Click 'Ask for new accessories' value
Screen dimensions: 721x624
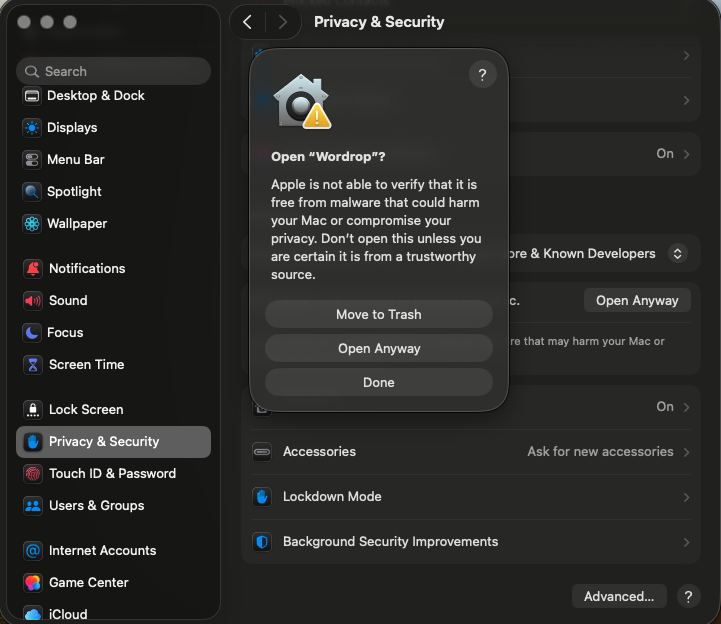pyautogui.click(x=600, y=452)
